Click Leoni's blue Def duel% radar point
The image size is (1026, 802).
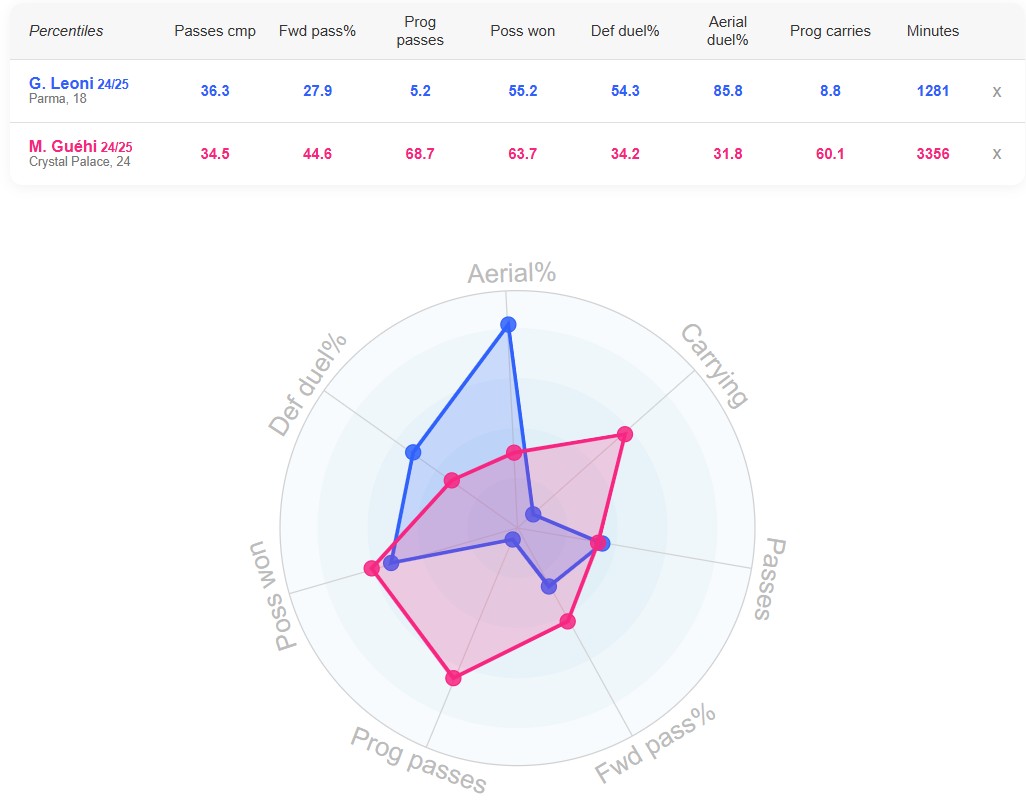[x=412, y=452]
